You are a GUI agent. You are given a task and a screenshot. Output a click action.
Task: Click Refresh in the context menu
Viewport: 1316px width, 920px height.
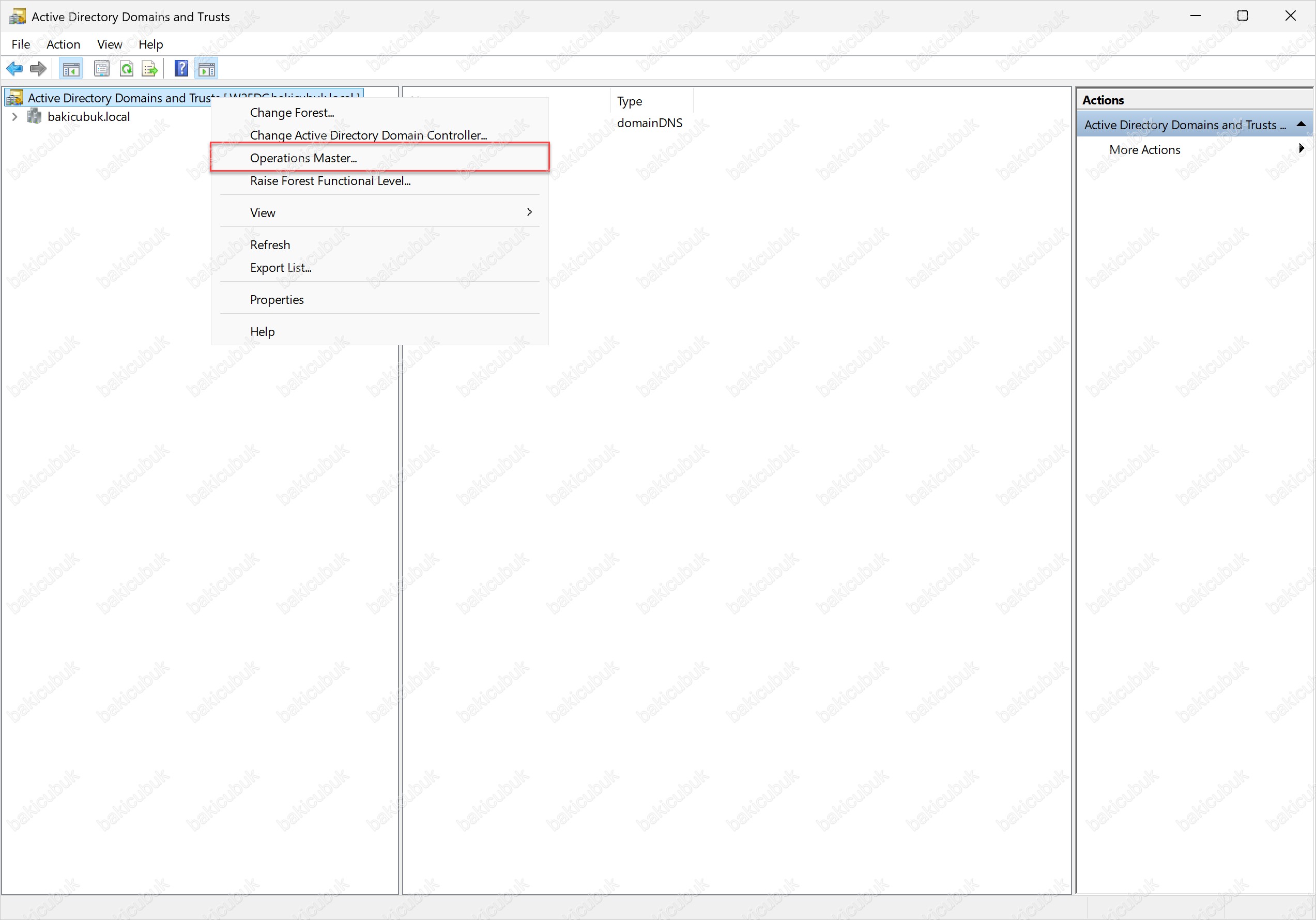pyautogui.click(x=379, y=245)
